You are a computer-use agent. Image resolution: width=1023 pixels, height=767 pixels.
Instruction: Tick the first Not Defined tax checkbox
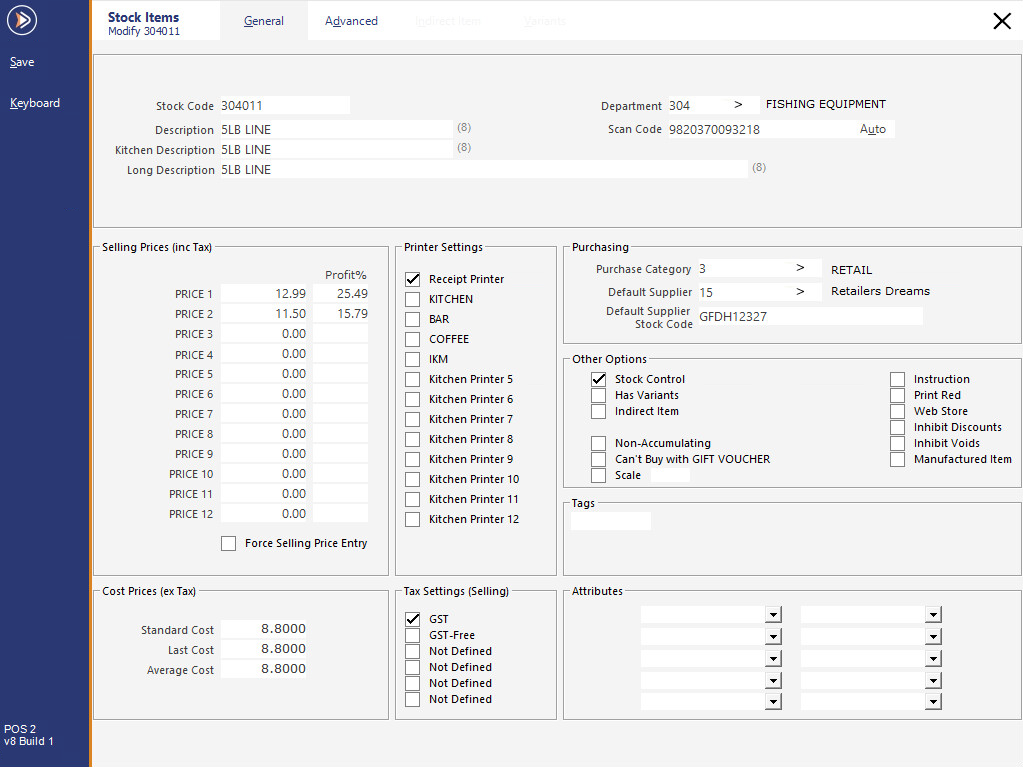(x=412, y=652)
